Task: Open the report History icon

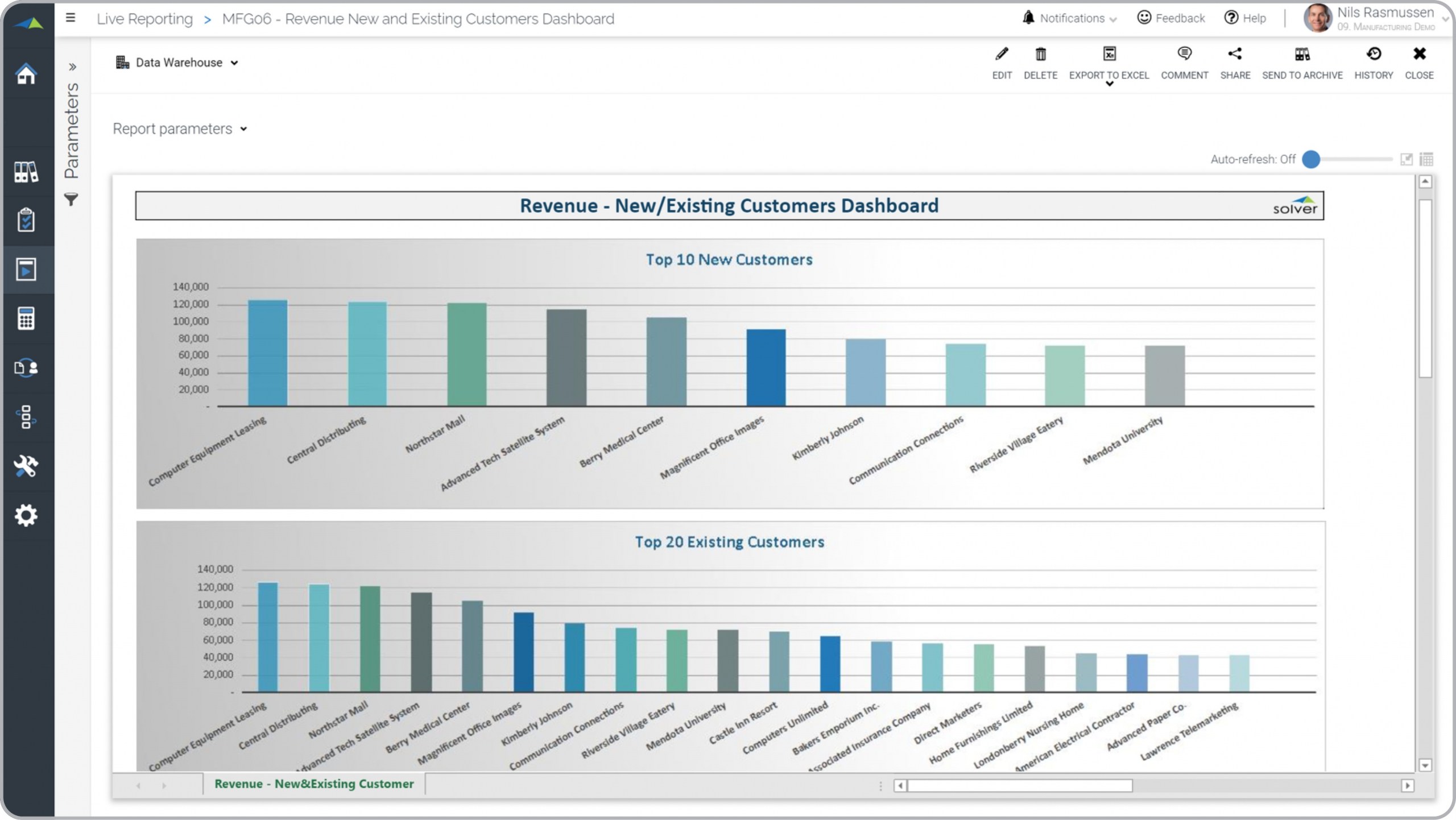Action: pyautogui.click(x=1374, y=55)
